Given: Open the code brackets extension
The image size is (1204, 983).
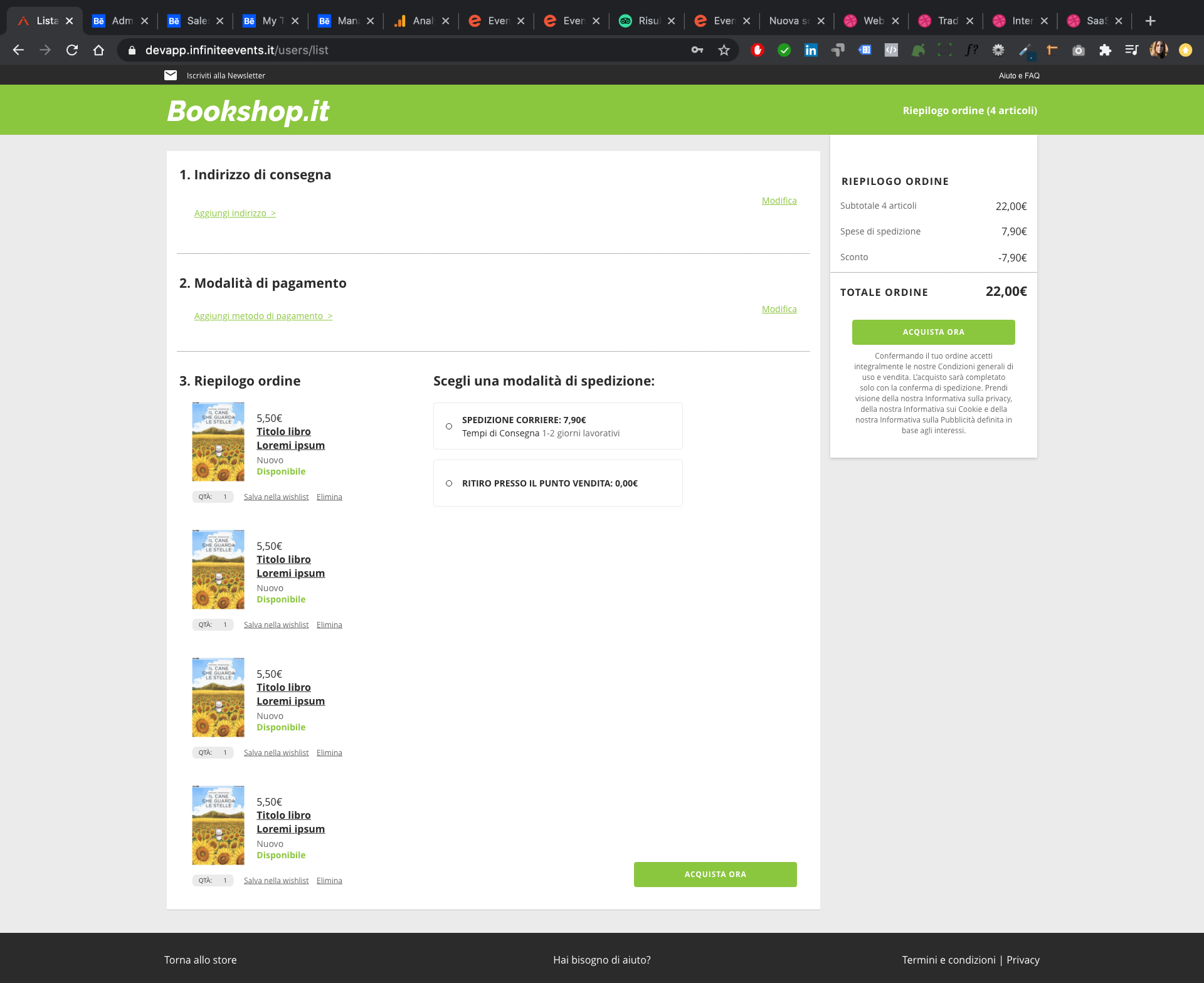Looking at the screenshot, I should pyautogui.click(x=891, y=50).
